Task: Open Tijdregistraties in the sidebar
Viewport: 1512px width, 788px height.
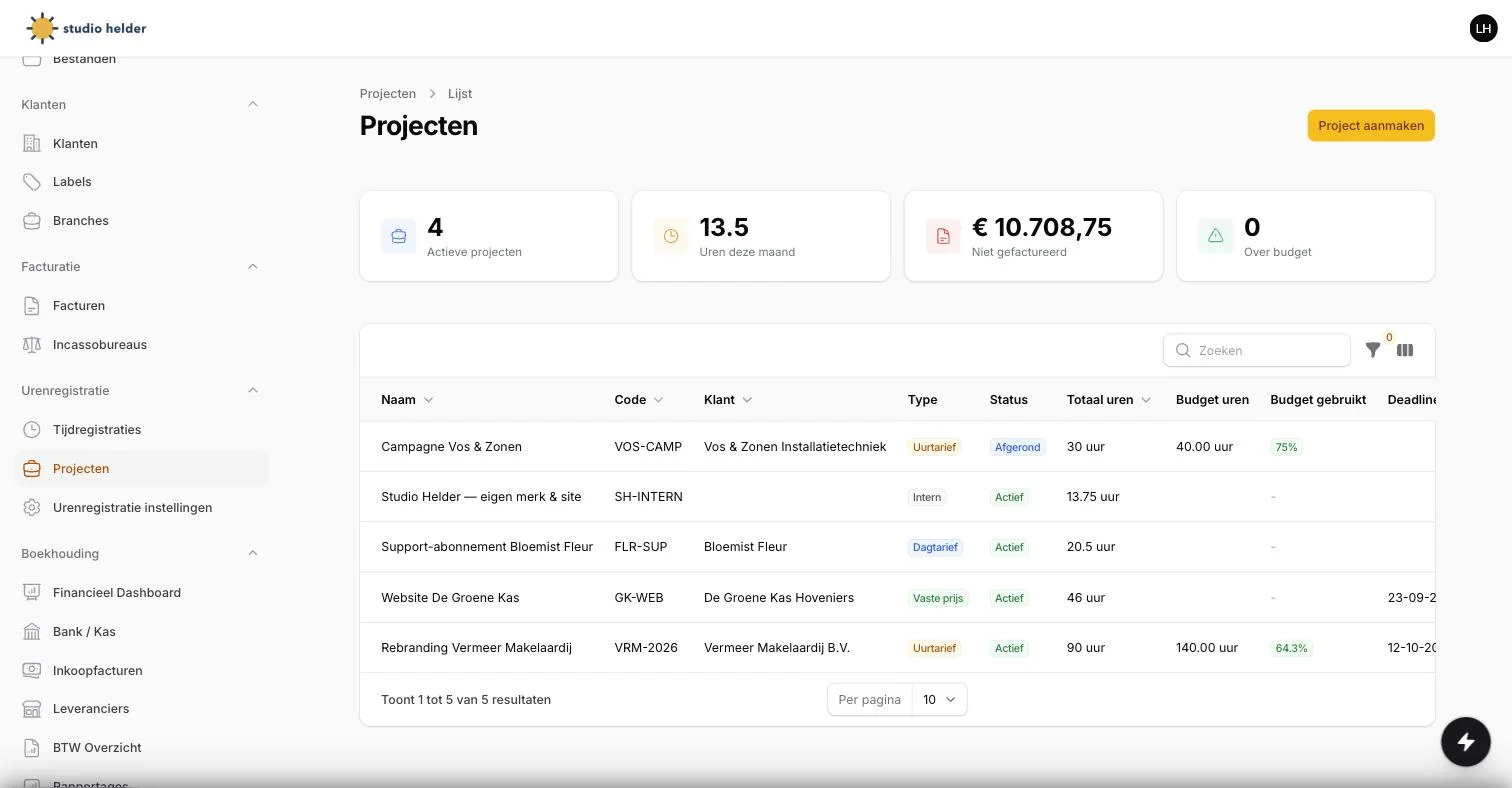Action: pyautogui.click(x=142, y=430)
